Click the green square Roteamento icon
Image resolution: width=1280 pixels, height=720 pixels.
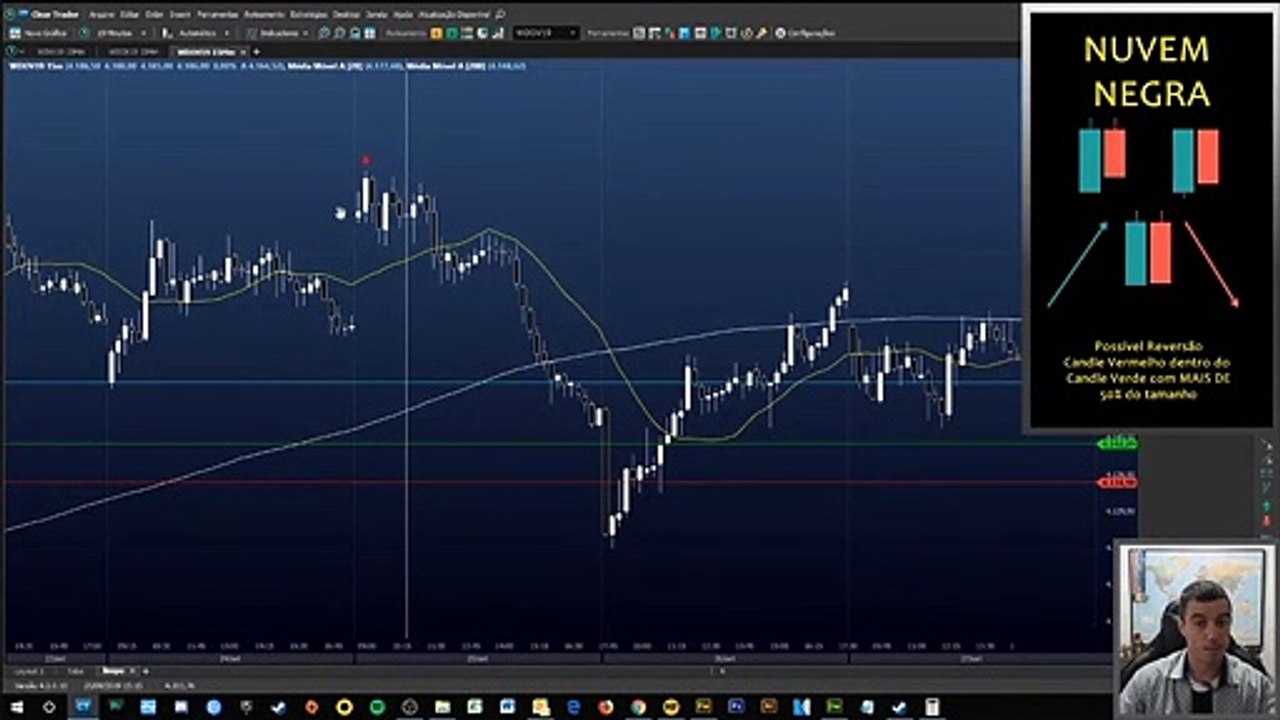[x=452, y=33]
